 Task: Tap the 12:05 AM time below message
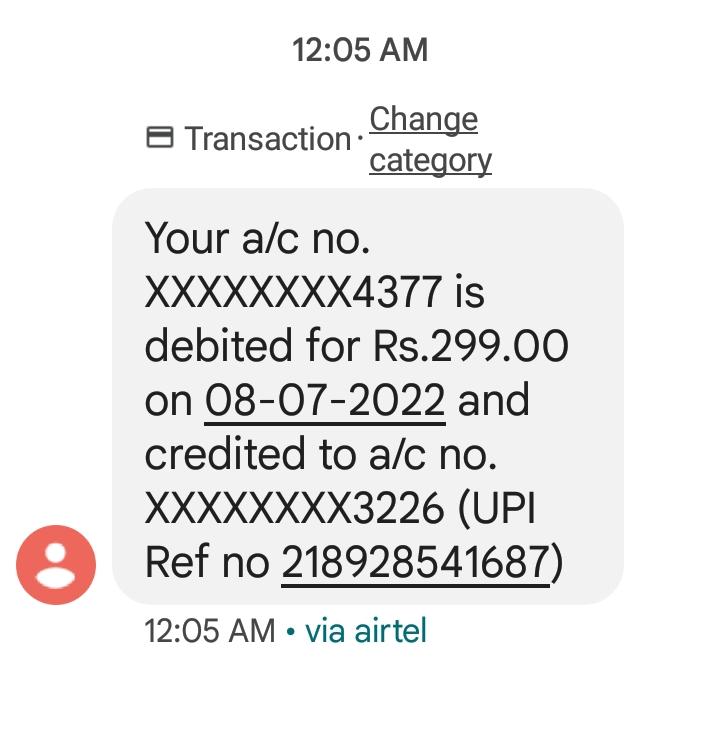coord(210,631)
